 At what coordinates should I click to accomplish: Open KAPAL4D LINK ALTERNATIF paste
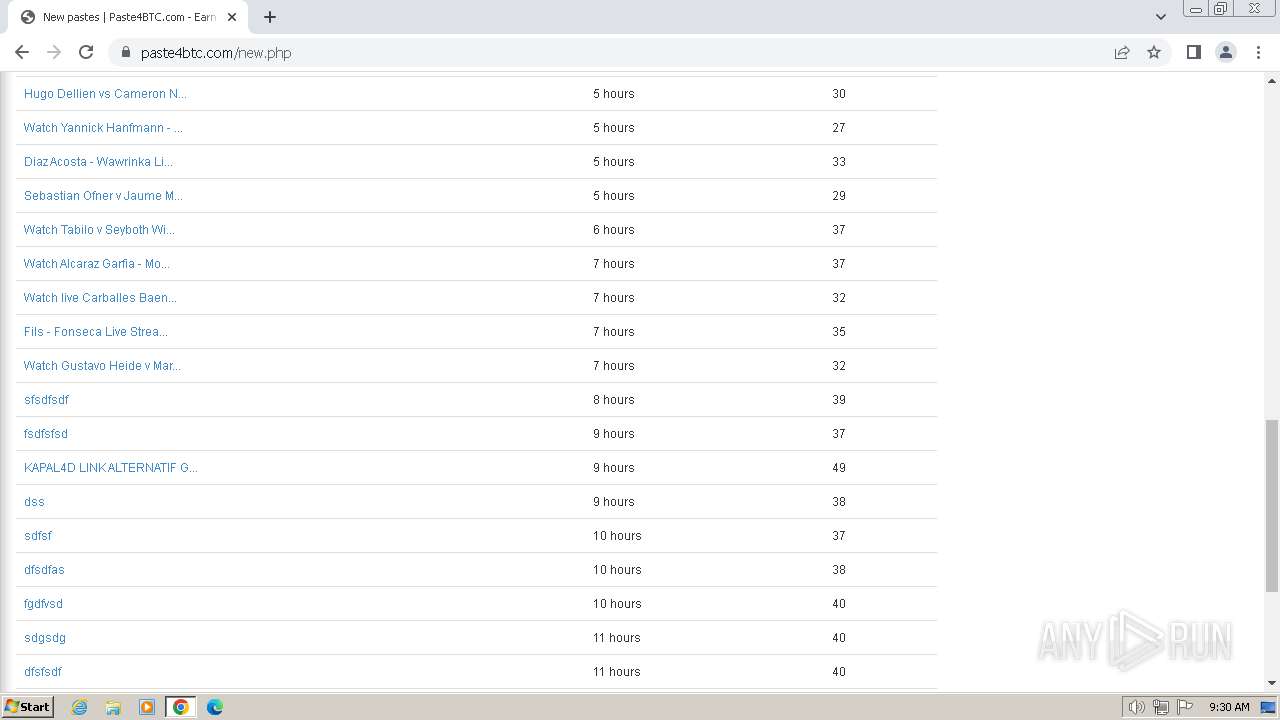(x=111, y=468)
